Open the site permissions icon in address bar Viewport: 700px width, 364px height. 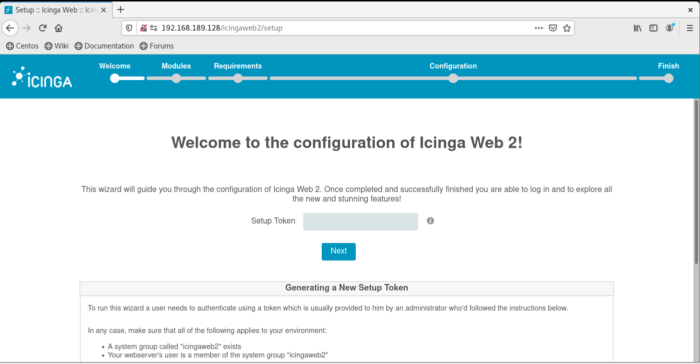click(154, 28)
